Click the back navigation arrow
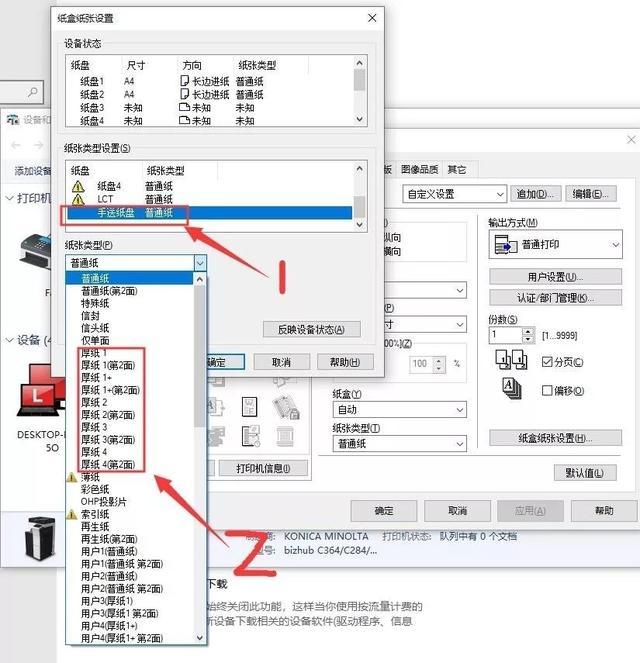Viewport: 640px width, 663px height. coord(16,145)
